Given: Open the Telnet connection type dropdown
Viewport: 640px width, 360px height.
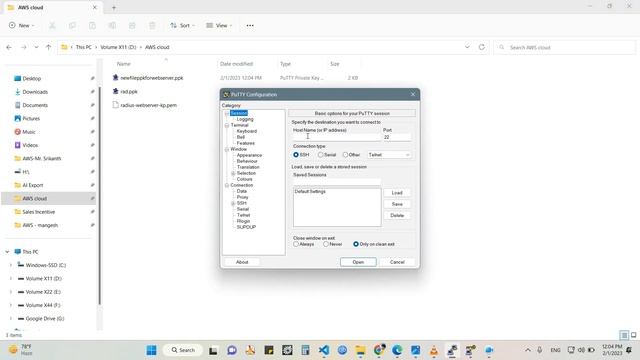Looking at the screenshot, I should click(x=389, y=155).
